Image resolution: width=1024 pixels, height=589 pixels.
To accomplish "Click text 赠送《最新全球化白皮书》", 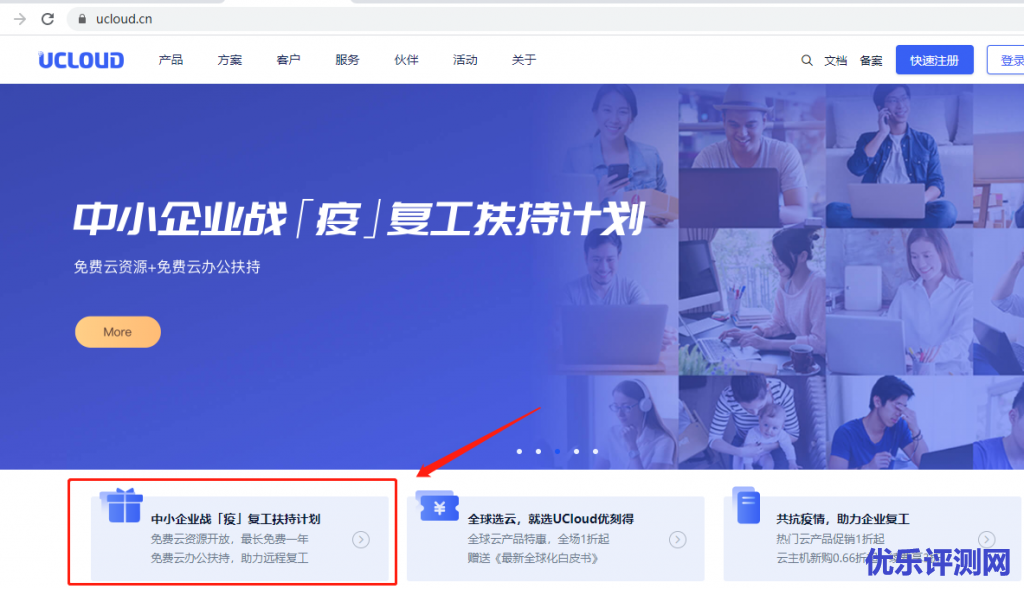I will pyautogui.click(x=533, y=558).
